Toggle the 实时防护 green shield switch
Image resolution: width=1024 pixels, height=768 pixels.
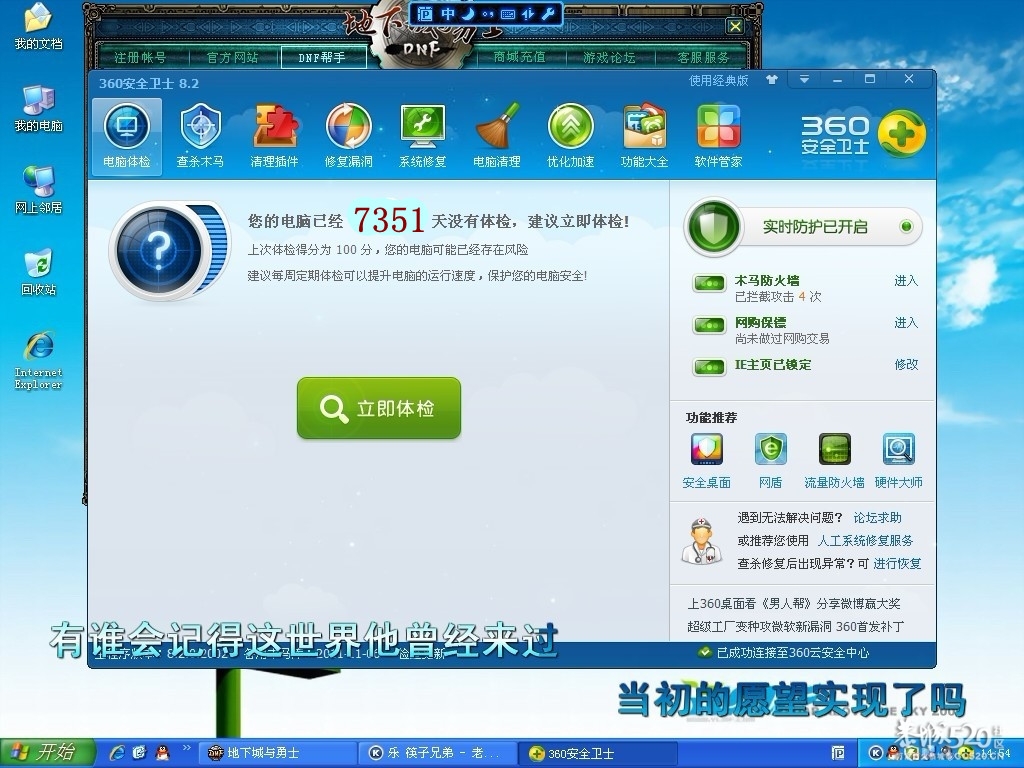[713, 227]
